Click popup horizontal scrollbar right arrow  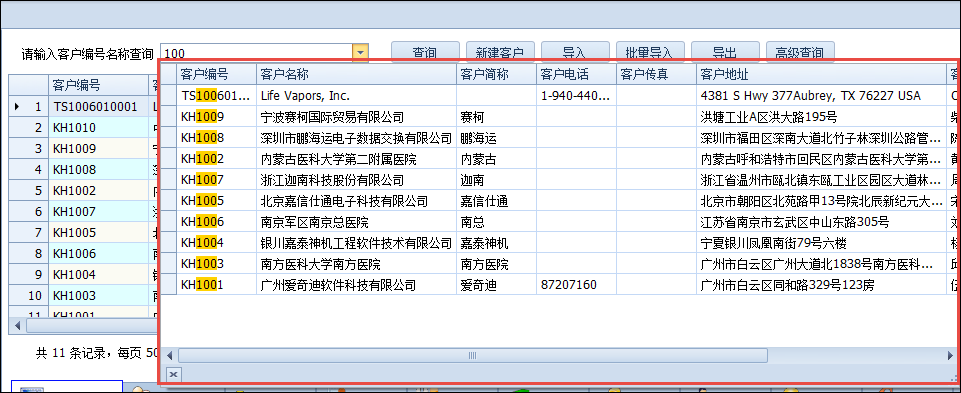coord(949,356)
